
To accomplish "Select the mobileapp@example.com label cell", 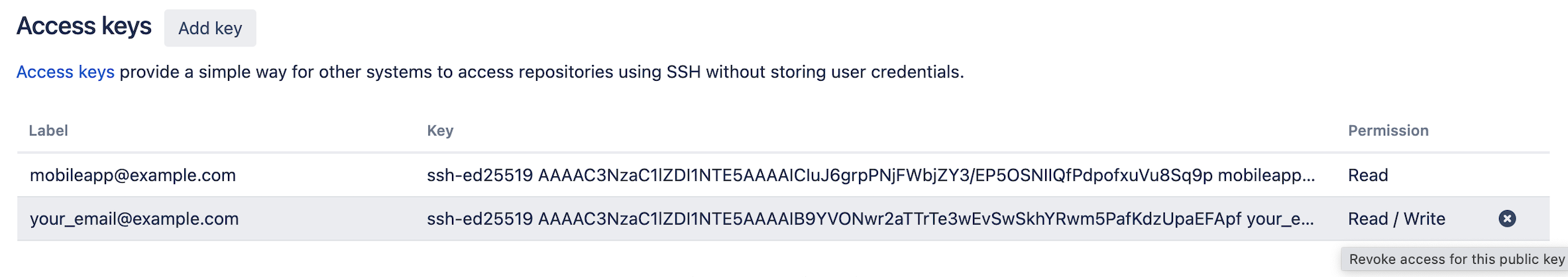I will pos(133,175).
